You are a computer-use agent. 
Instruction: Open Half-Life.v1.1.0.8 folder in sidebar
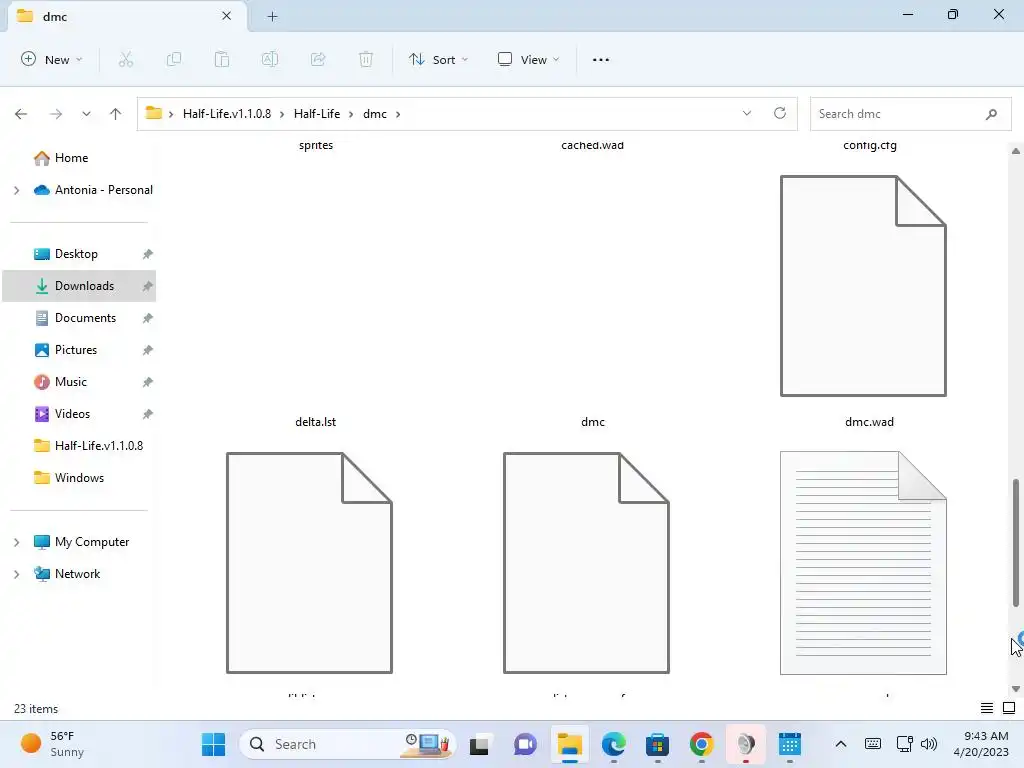point(99,446)
